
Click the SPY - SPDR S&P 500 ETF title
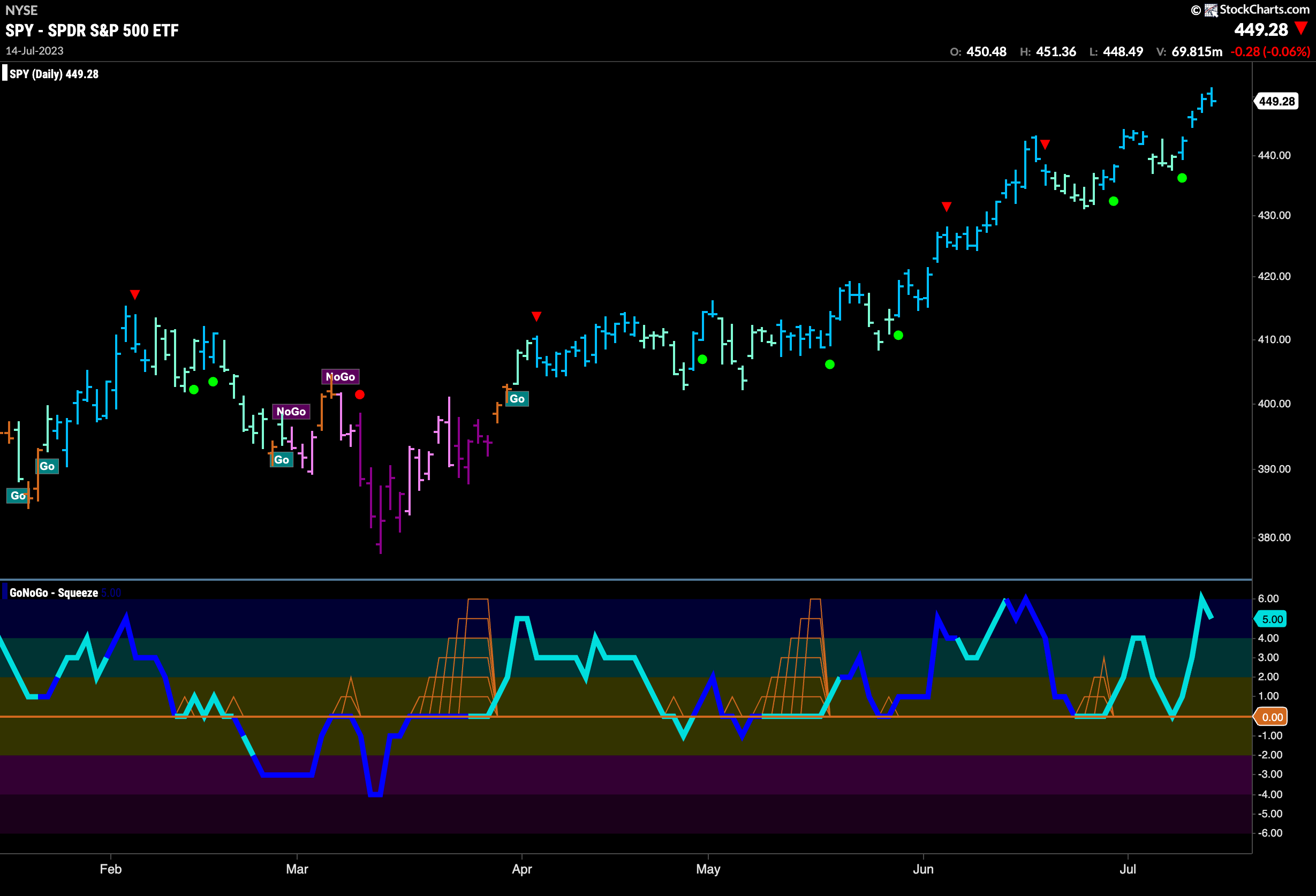(92, 31)
